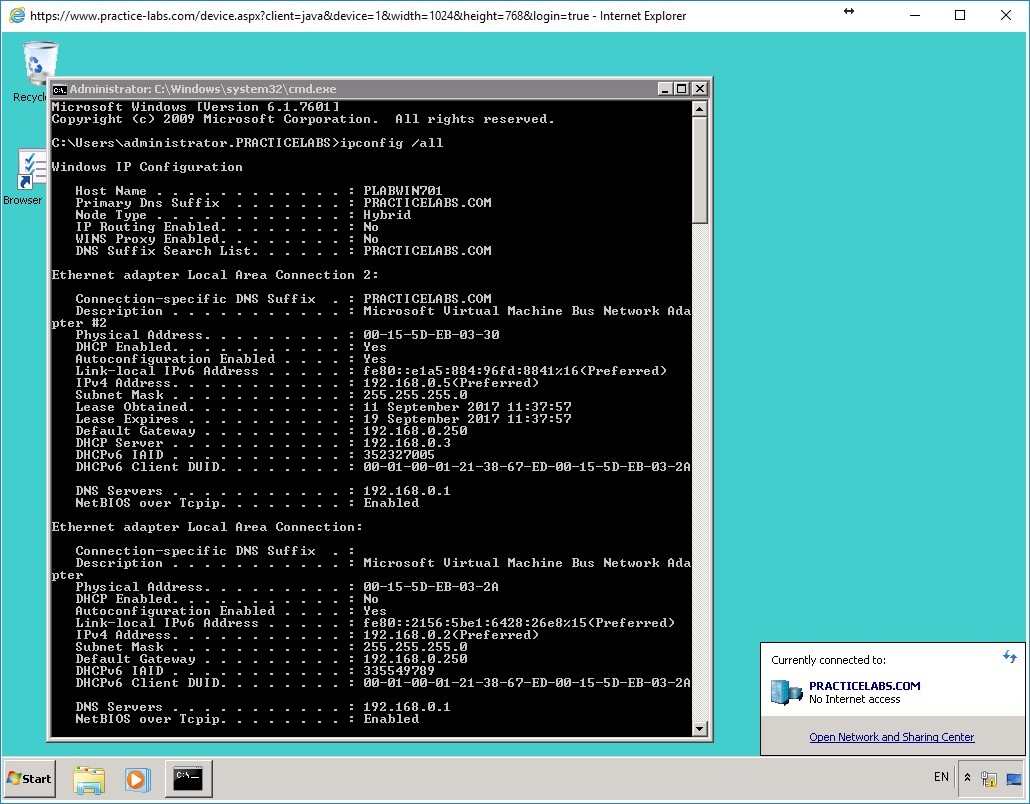1030x804 pixels.
Task: Open the cmd.exe system menu icon in title bar
Action: 60,89
